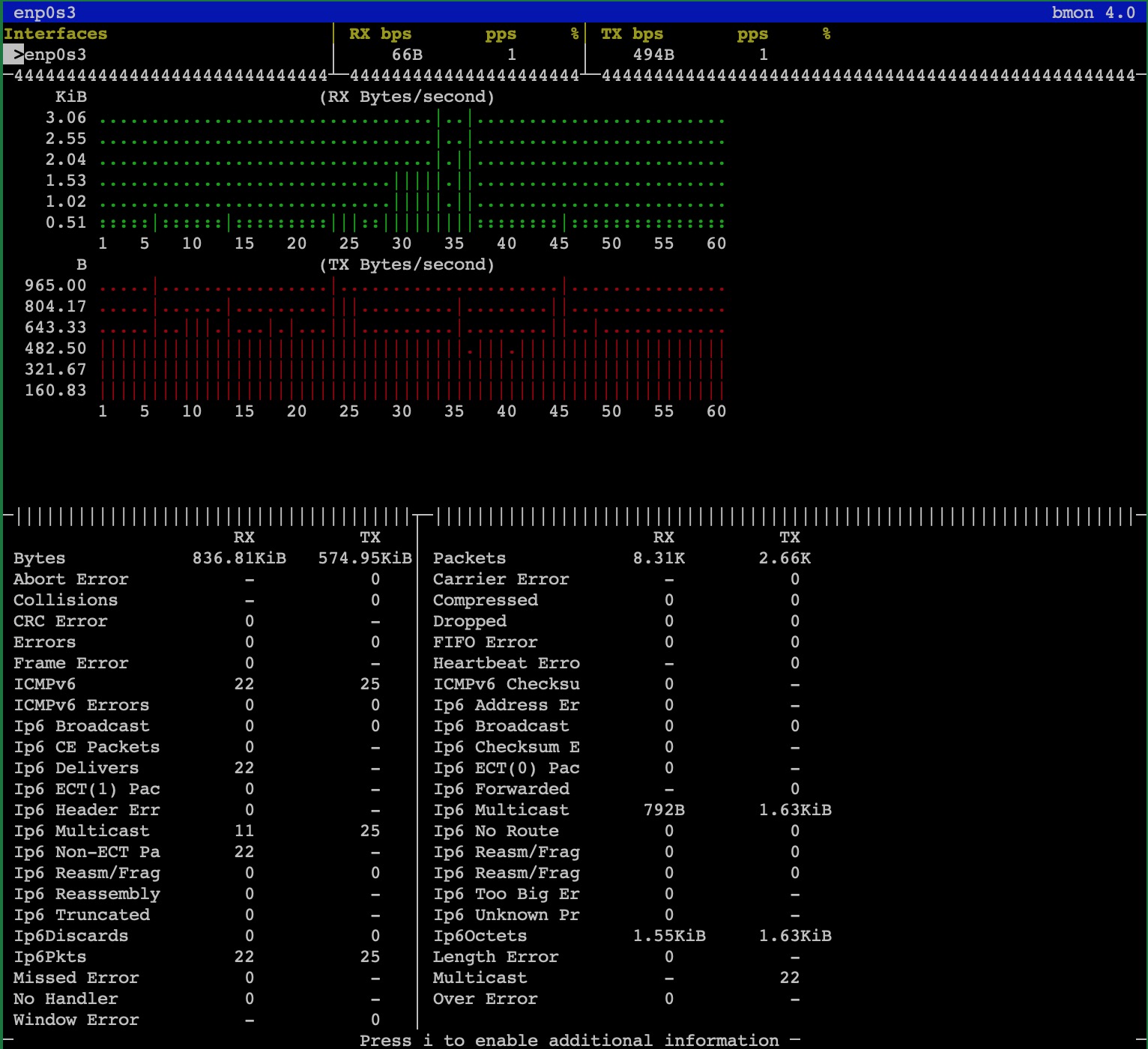
Task: Click the Ip6 Forwarded row label
Action: click(501, 789)
